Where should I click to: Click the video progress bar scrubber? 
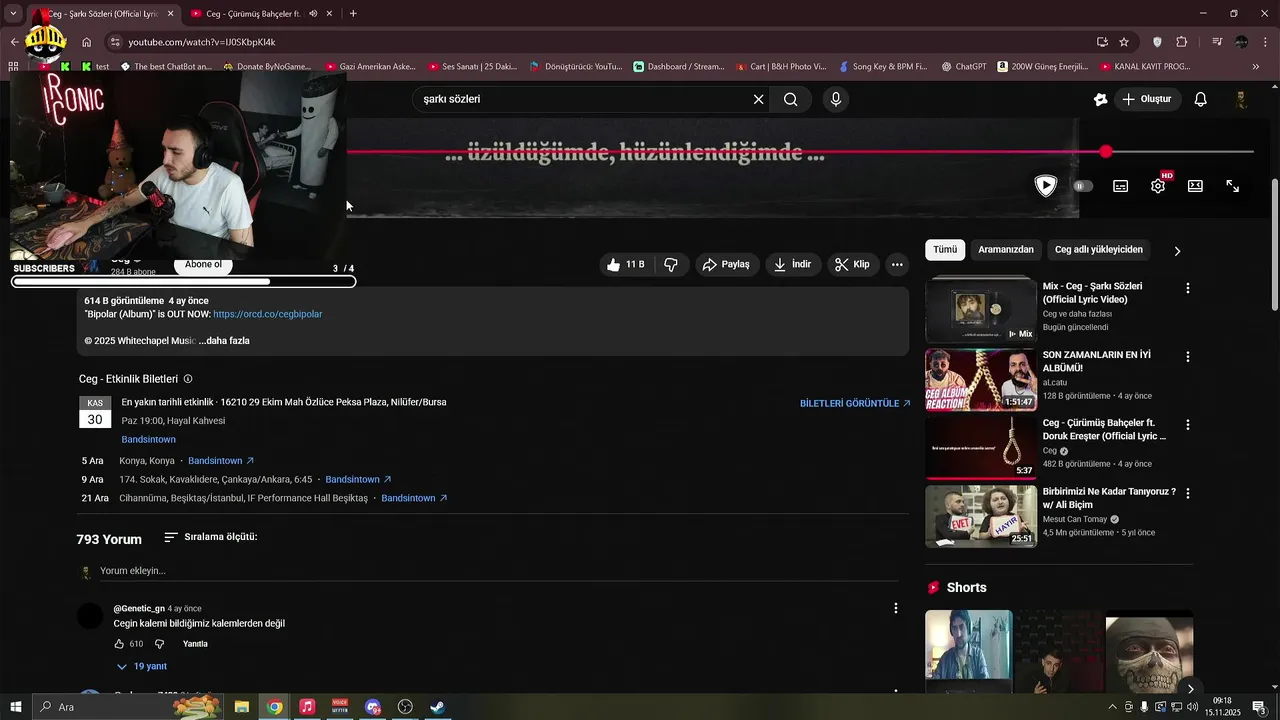tap(1106, 152)
